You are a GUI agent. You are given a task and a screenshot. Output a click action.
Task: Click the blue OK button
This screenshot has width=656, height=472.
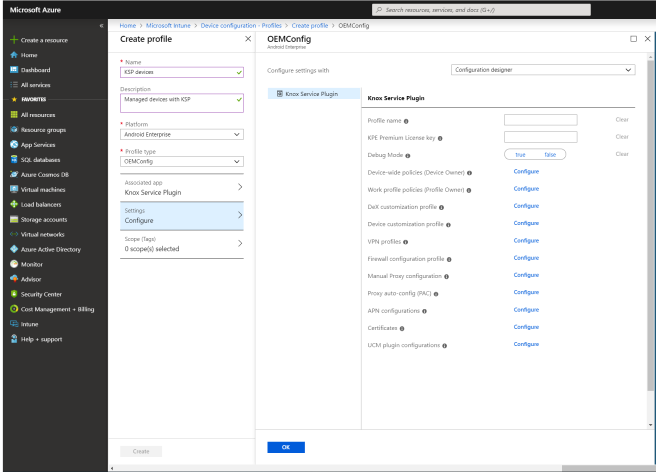pyautogui.click(x=286, y=447)
